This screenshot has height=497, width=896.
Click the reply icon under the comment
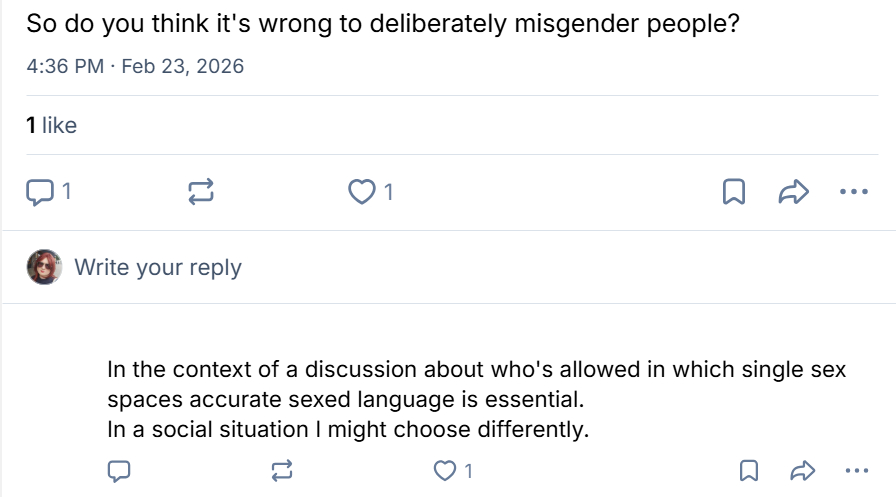point(120,470)
